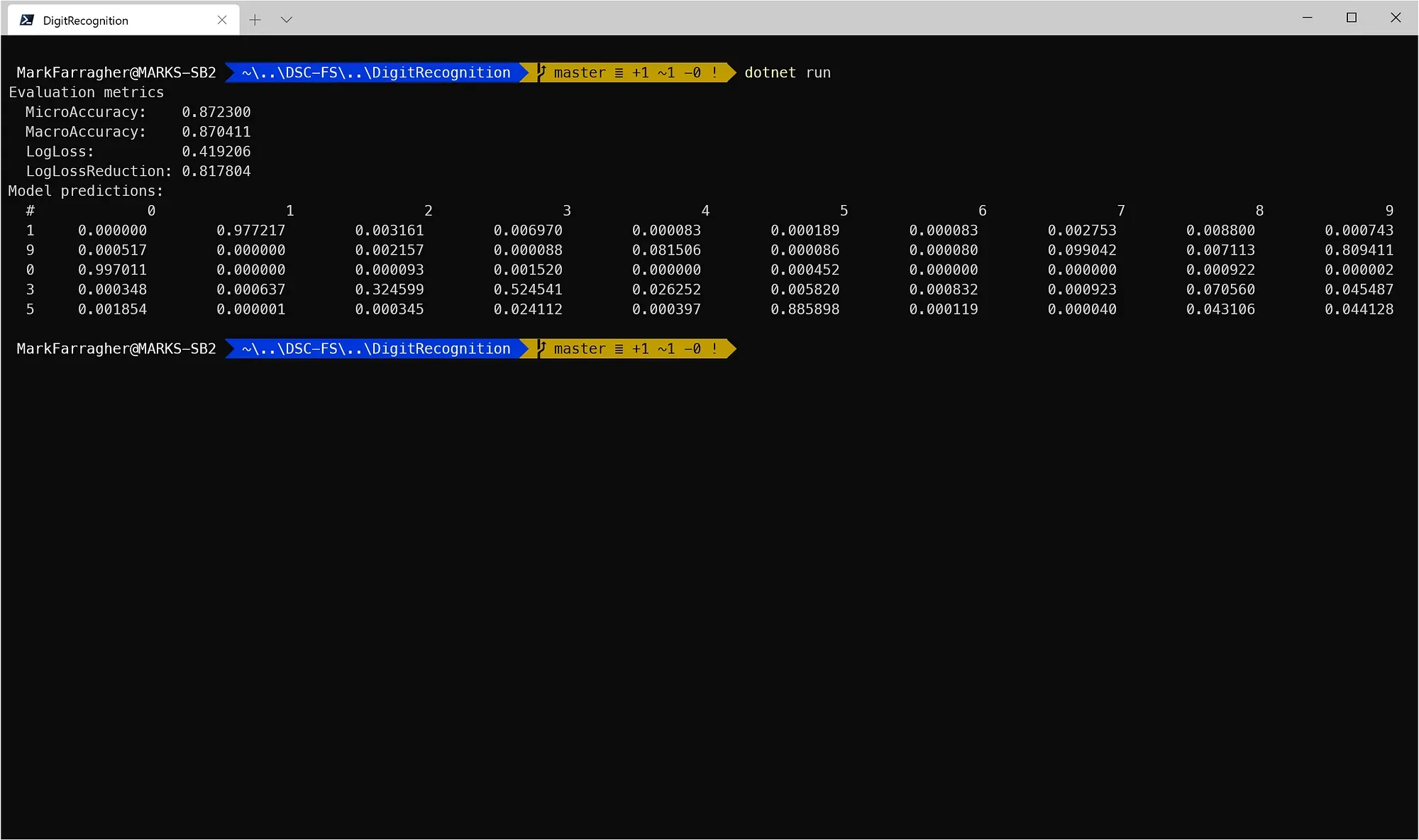This screenshot has width=1419, height=840.
Task: Select the Model predictions header text
Action: [x=85, y=190]
